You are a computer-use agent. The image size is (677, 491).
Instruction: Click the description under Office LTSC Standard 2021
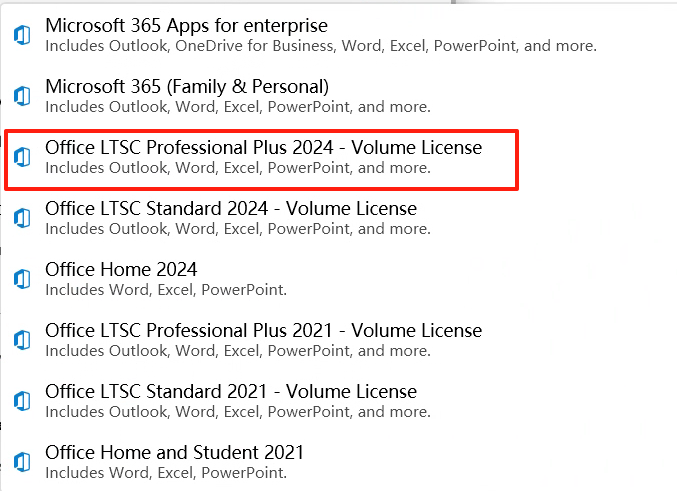pyautogui.click(x=238, y=411)
